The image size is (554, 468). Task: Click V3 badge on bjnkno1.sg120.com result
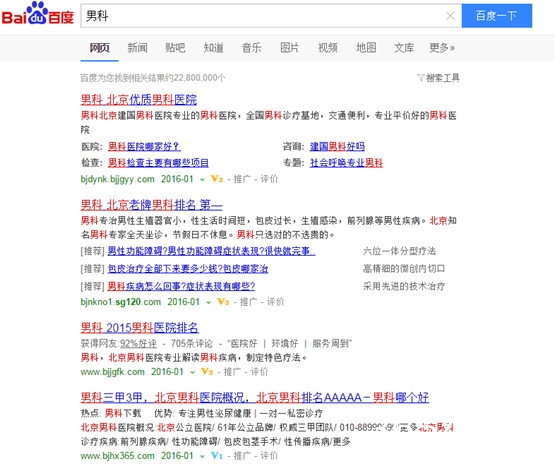point(223,302)
